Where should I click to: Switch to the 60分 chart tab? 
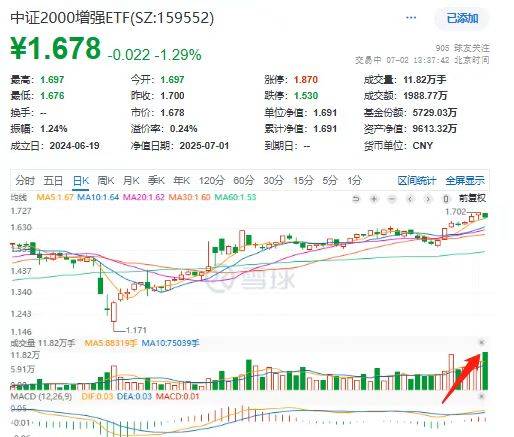(244, 181)
